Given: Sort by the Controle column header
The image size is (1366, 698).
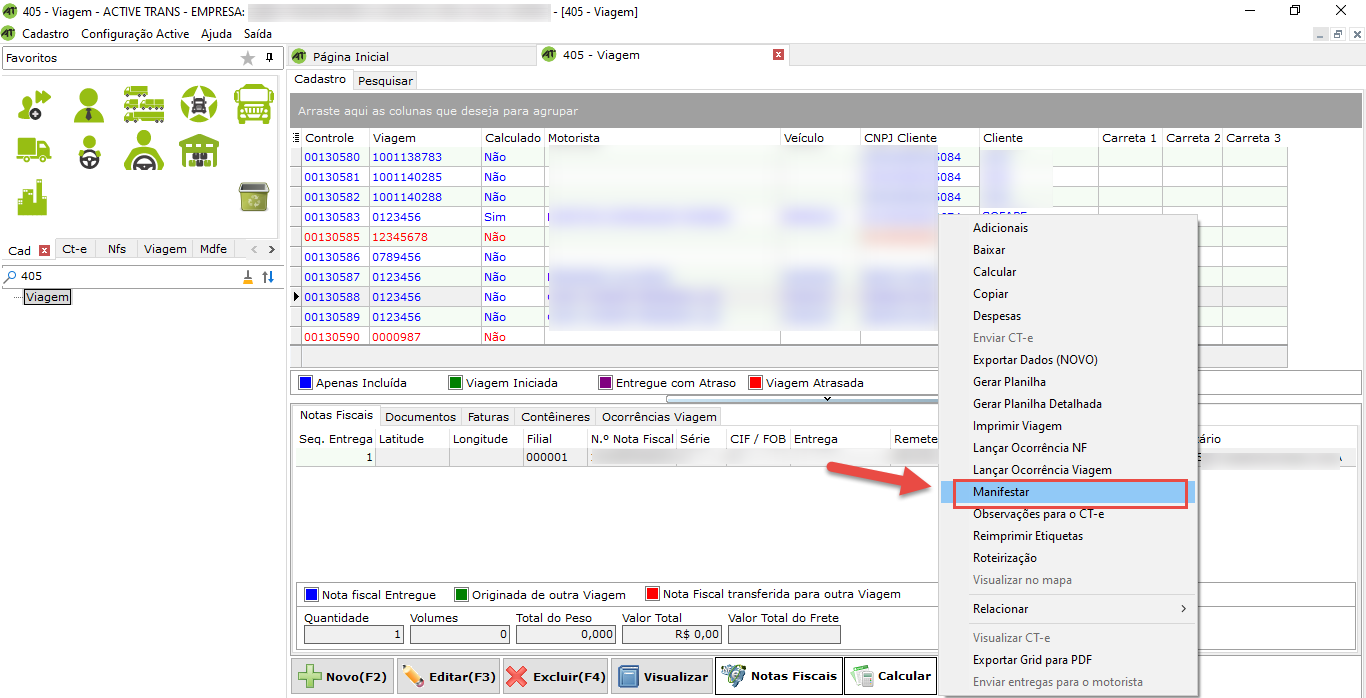Looking at the screenshot, I should (335, 138).
